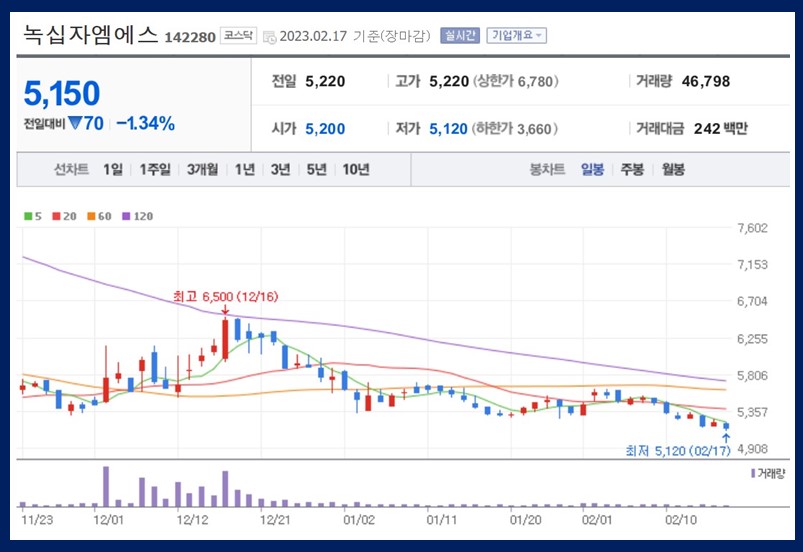
Task: Click the tallest volume bar at 12/01
Action: tap(106, 486)
